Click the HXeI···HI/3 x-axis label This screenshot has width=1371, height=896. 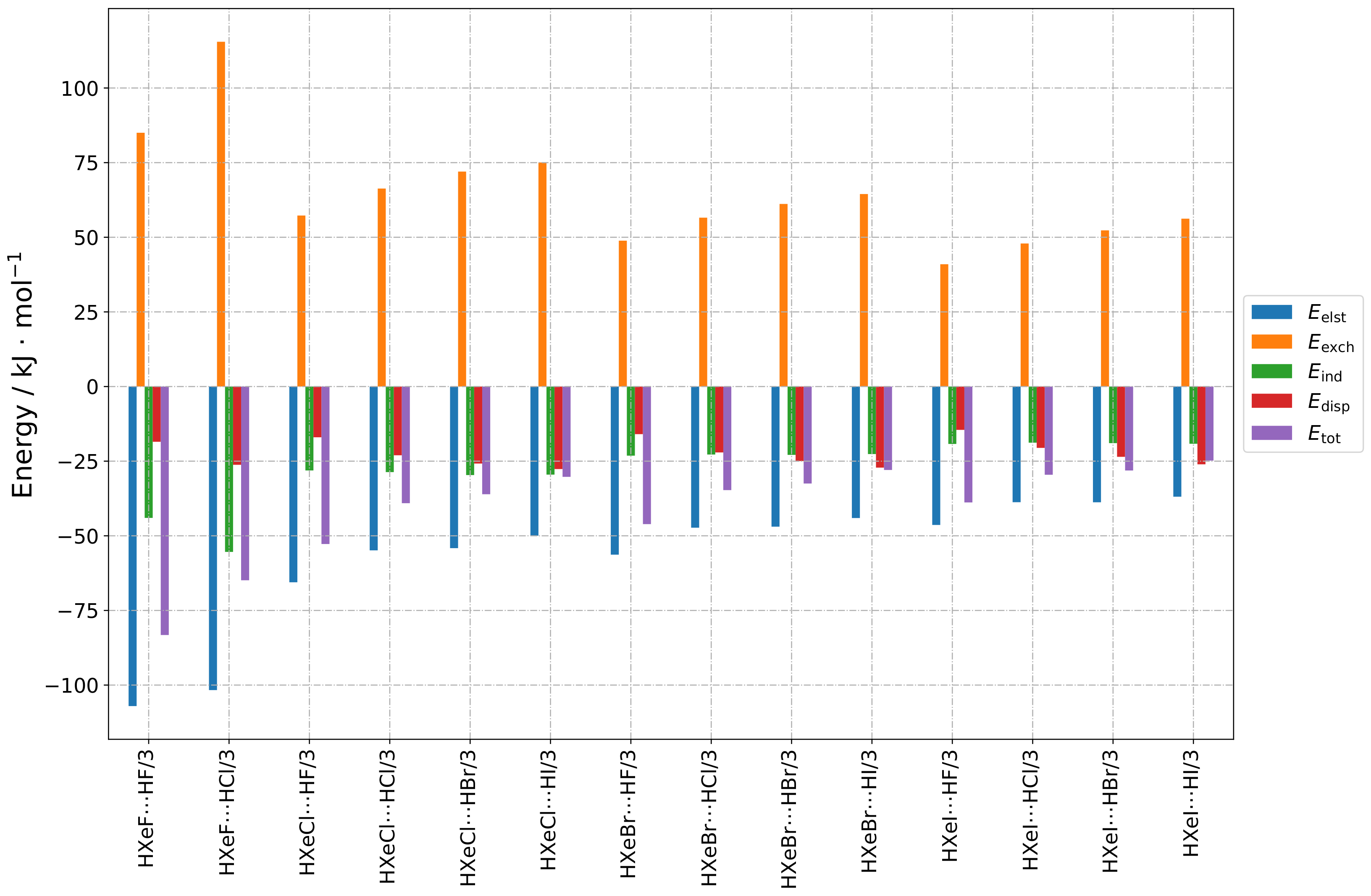tap(1191, 804)
